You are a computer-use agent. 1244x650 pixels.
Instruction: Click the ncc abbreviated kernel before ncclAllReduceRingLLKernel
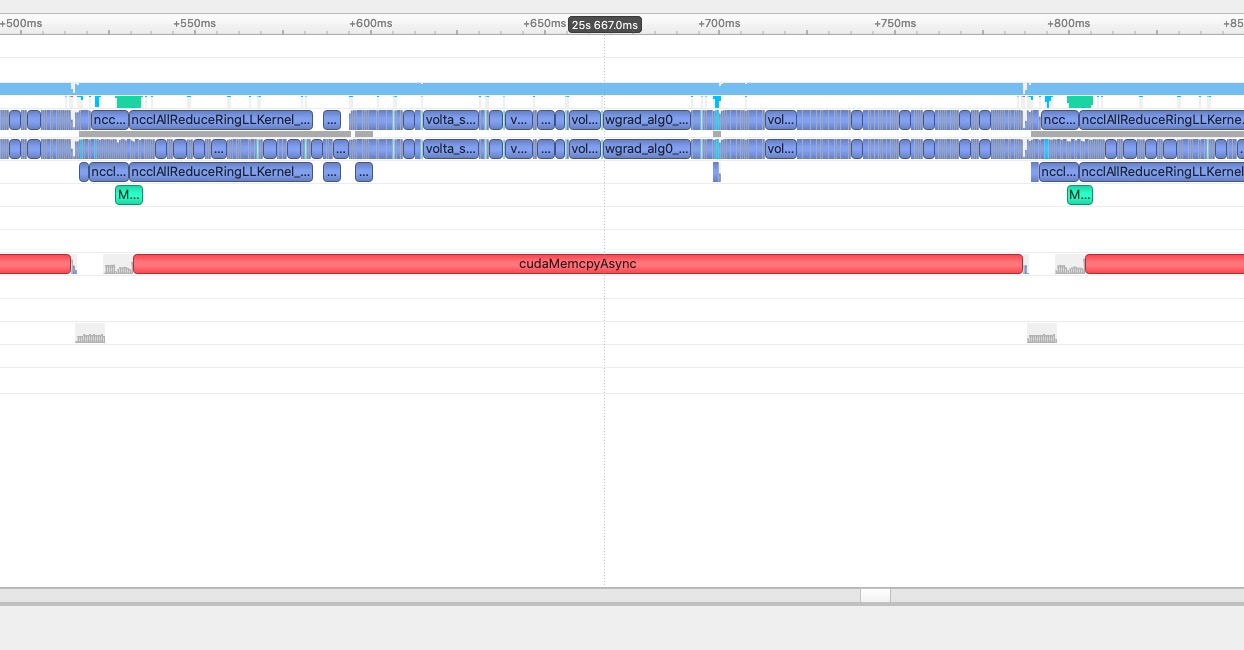point(109,120)
